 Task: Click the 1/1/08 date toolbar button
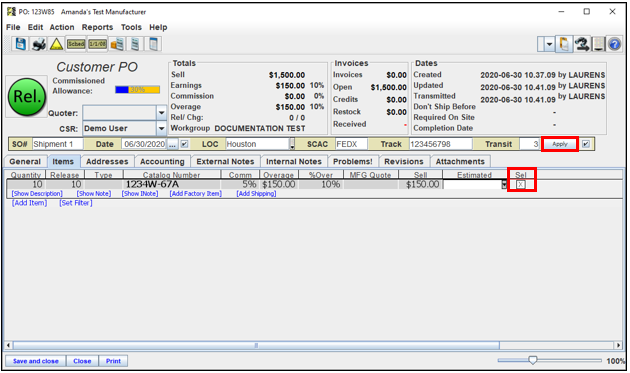pyautogui.click(x=98, y=44)
